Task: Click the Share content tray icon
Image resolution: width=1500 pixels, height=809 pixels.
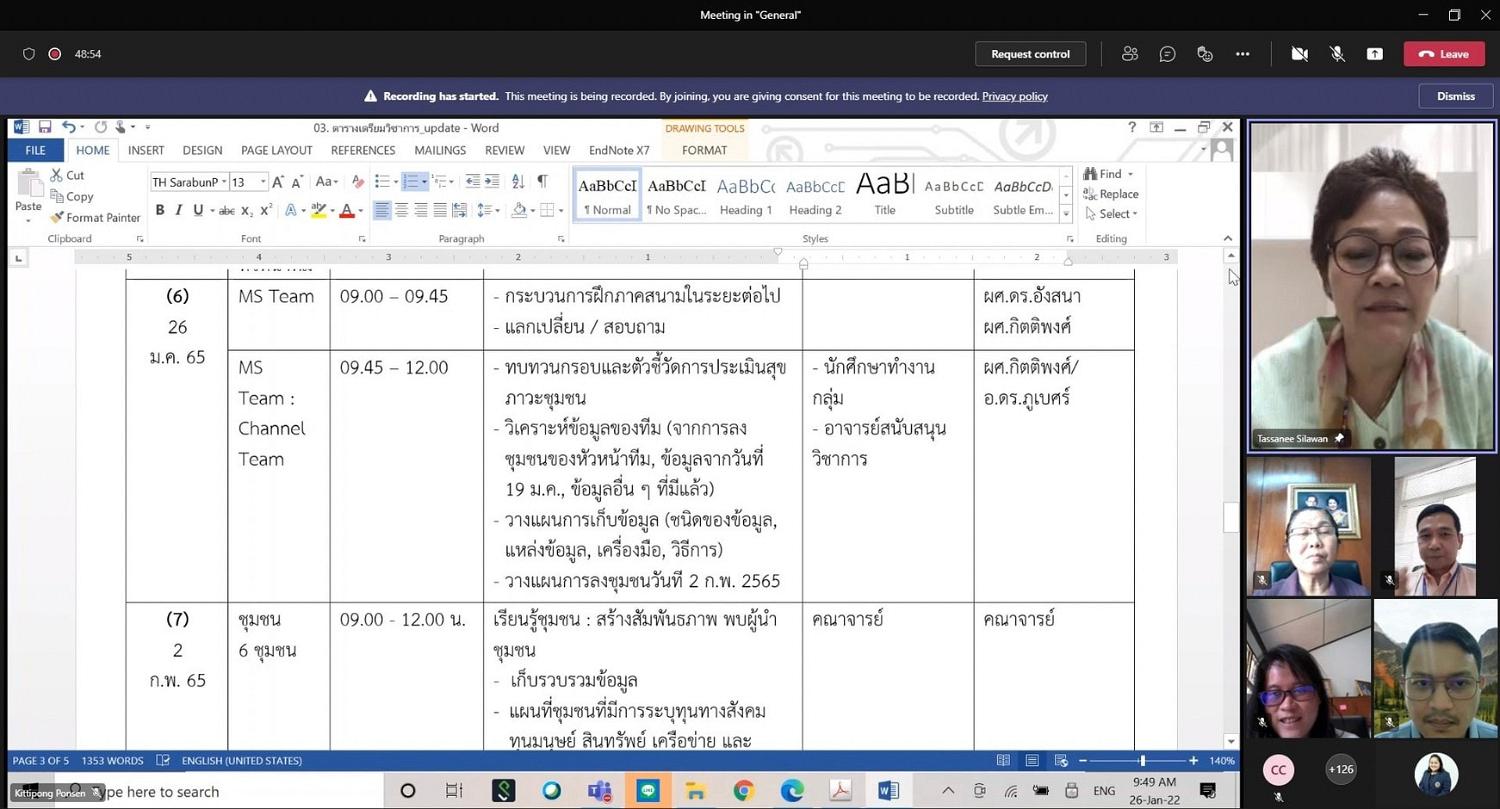Action: pos(1375,54)
